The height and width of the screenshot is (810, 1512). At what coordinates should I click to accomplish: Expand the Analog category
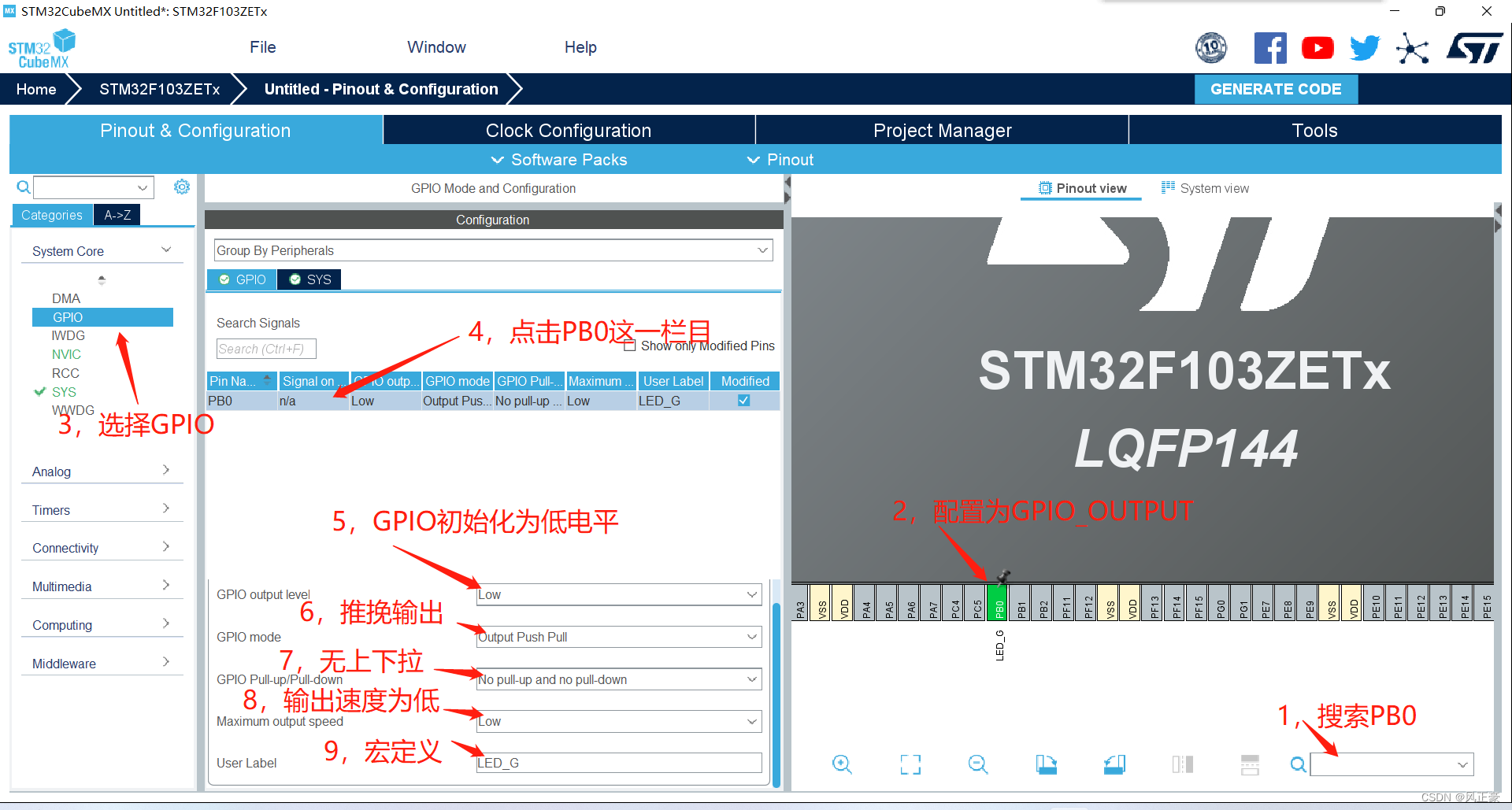click(102, 472)
